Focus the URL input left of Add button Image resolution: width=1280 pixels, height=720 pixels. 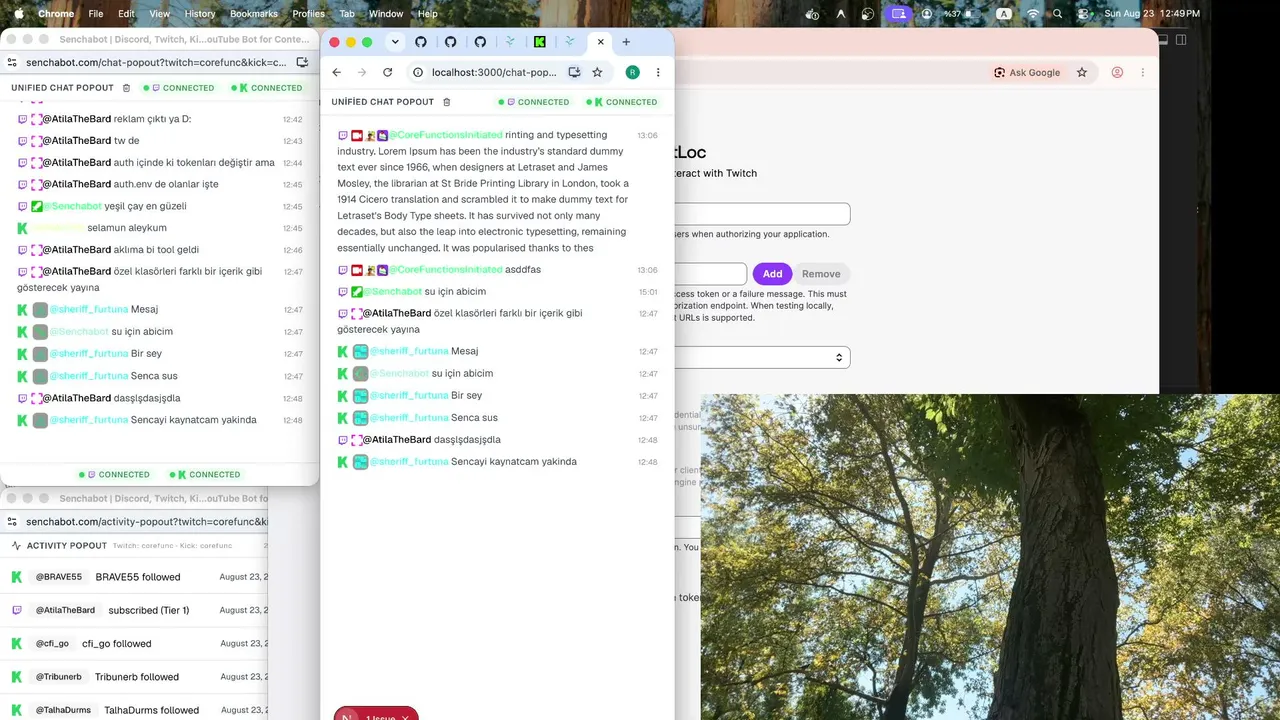click(x=711, y=274)
